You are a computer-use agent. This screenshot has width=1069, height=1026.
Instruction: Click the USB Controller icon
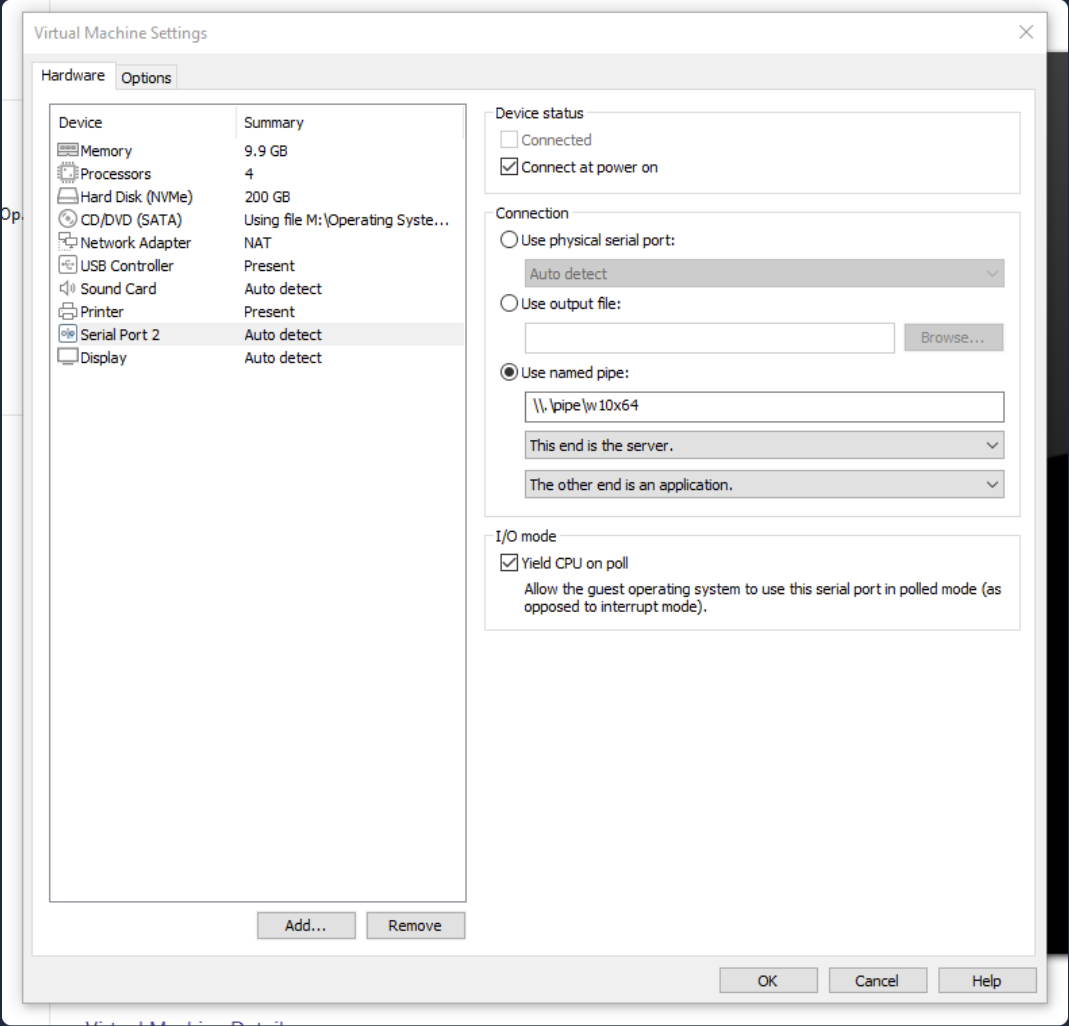pos(68,266)
